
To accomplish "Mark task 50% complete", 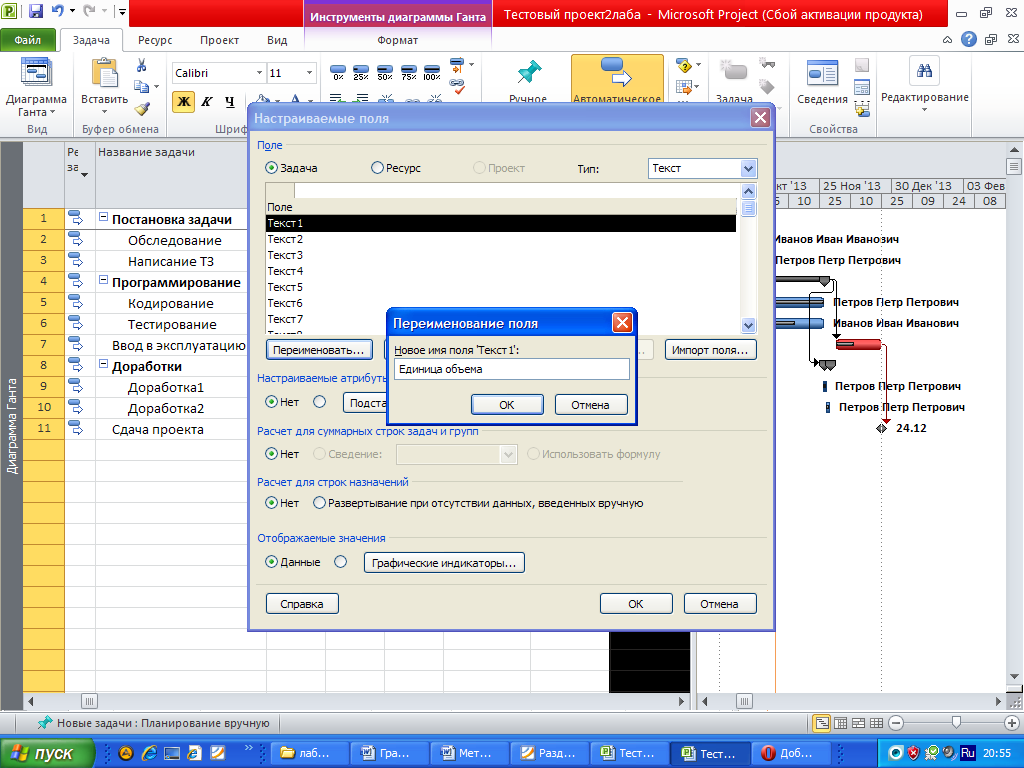I will point(385,72).
